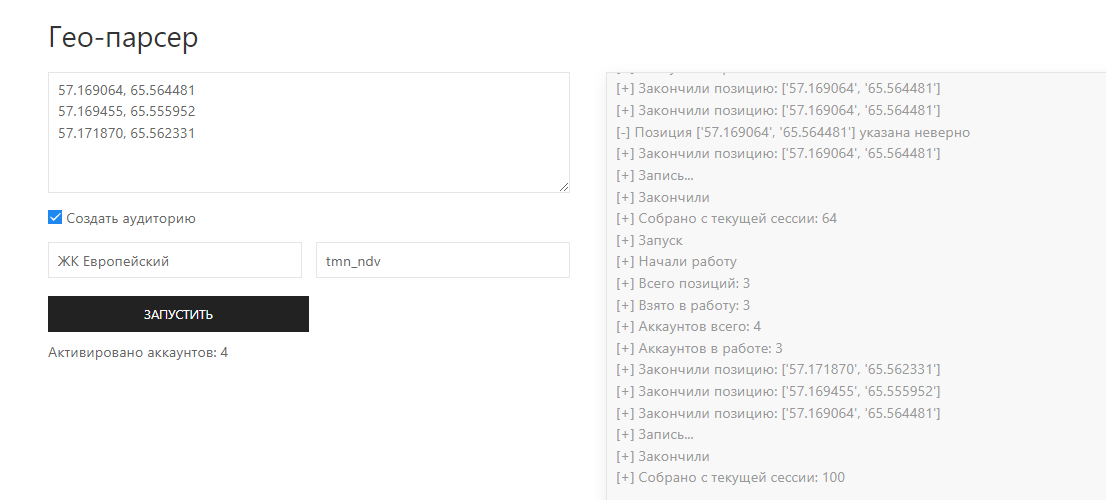
Task: Click the 'Активировано аккаунтов: 4' status text
Action: (x=138, y=352)
